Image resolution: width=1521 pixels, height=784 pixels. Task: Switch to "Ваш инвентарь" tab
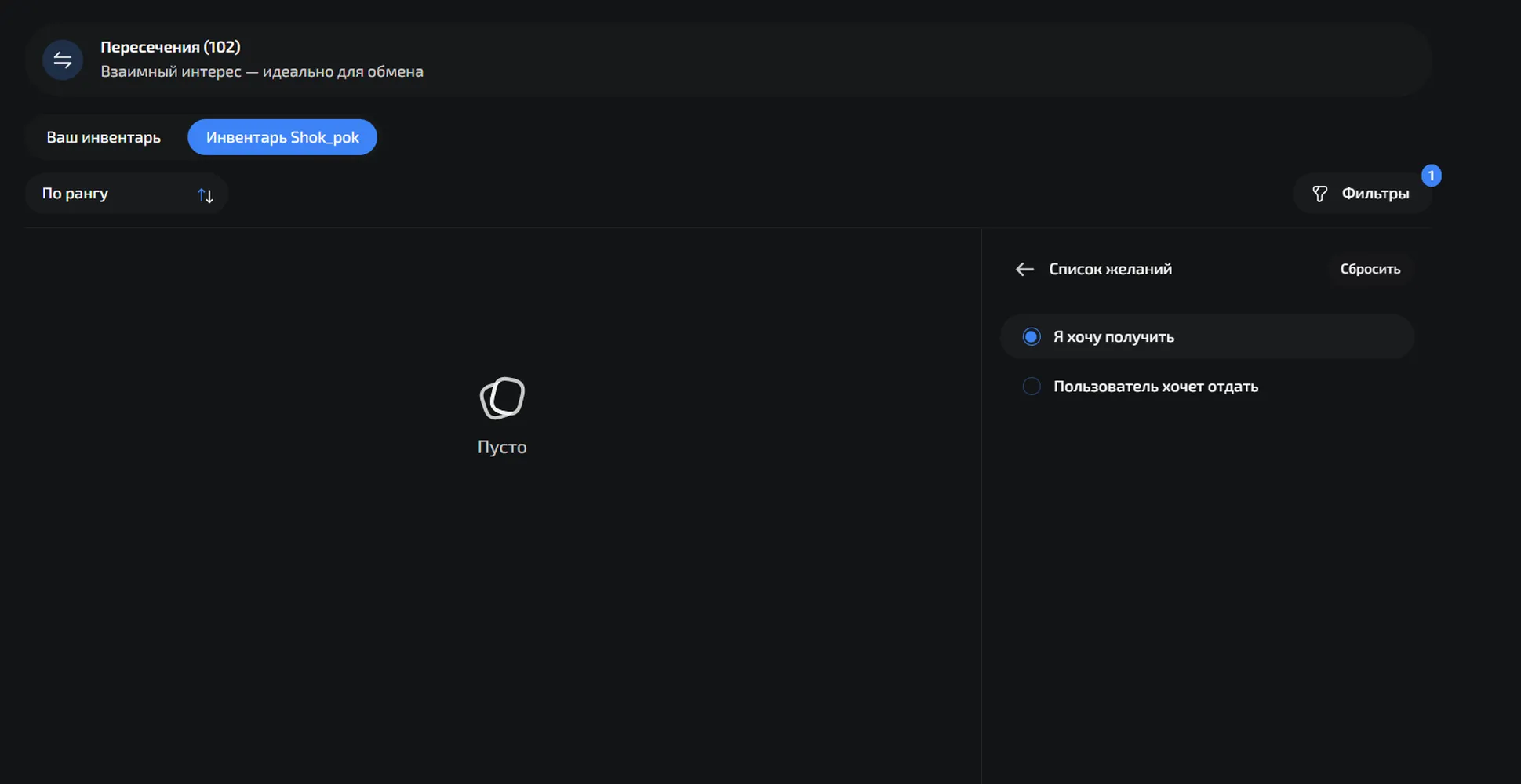pos(104,137)
